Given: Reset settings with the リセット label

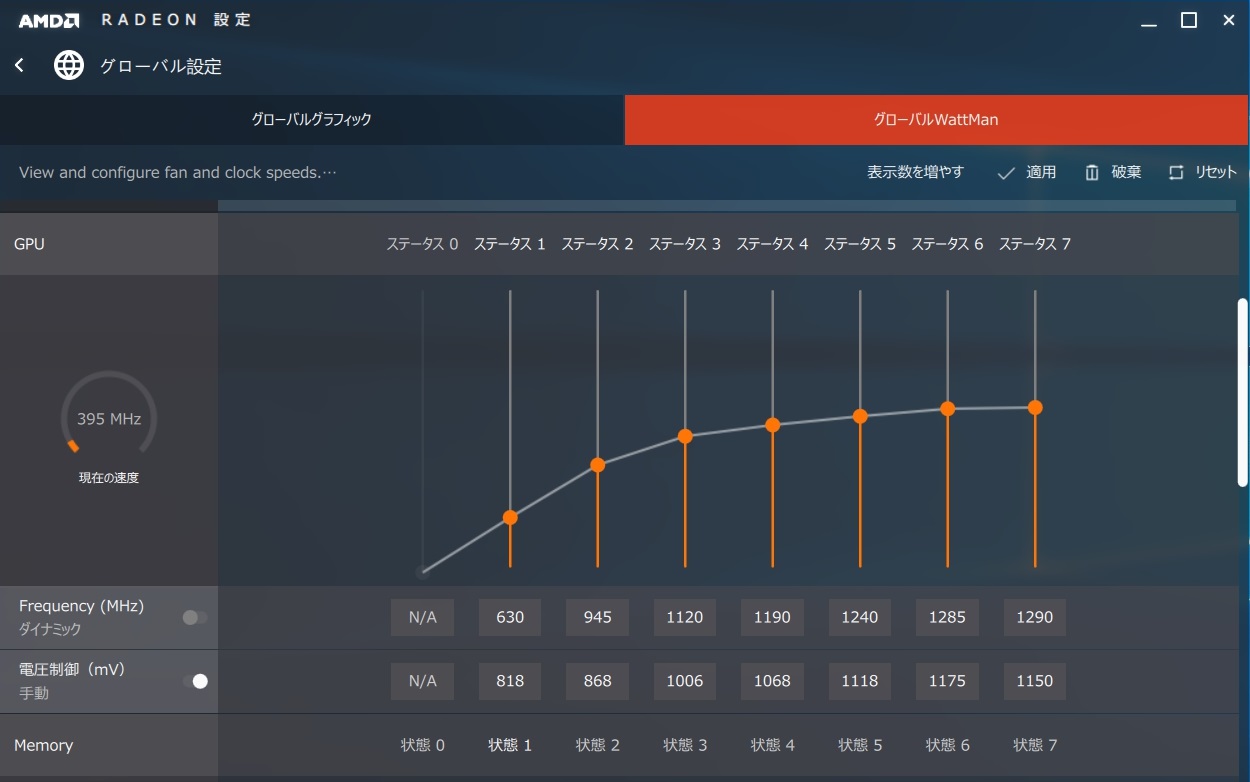Looking at the screenshot, I should (1216, 172).
